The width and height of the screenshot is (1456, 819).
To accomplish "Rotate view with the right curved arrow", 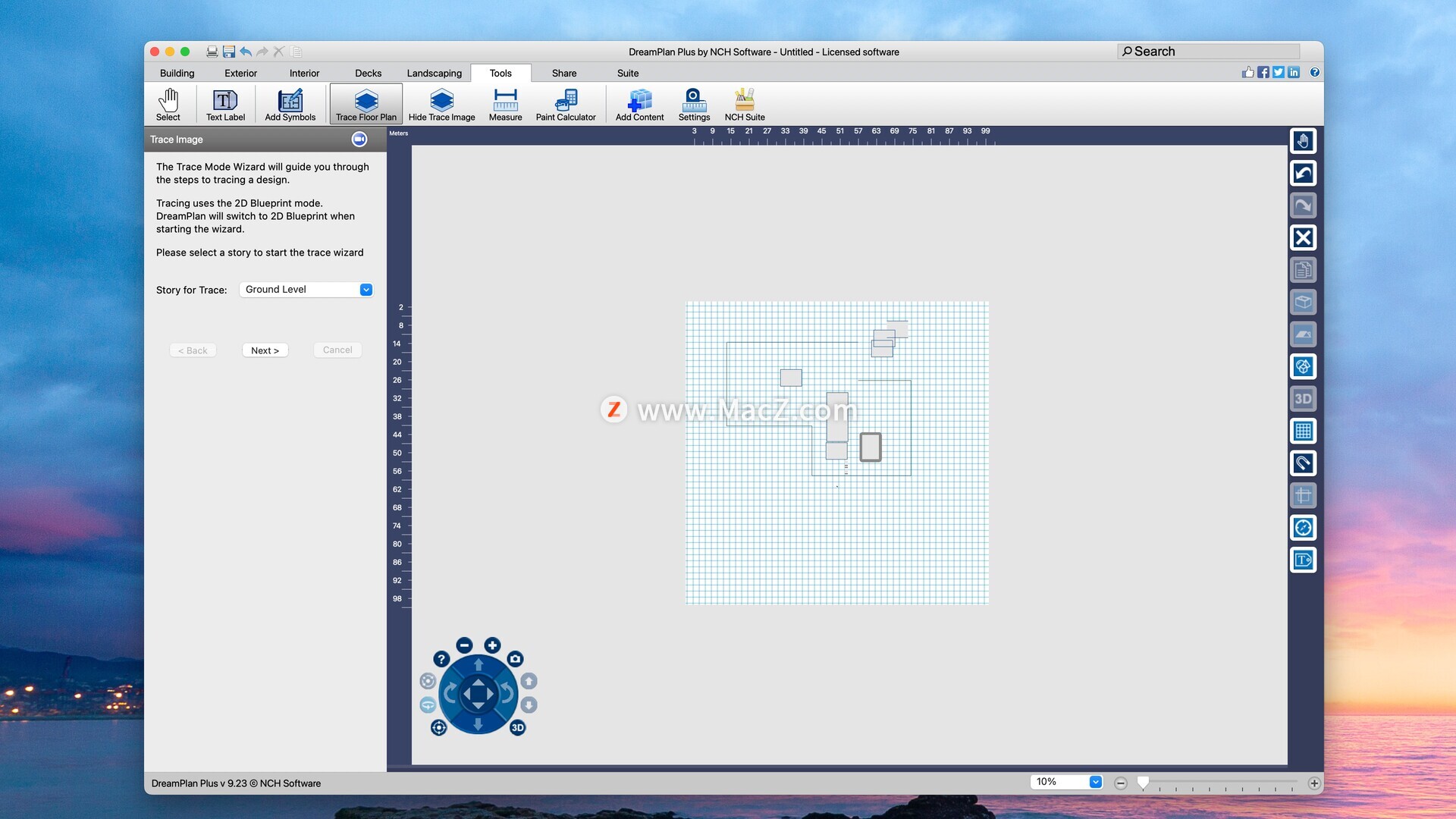I will 507,693.
